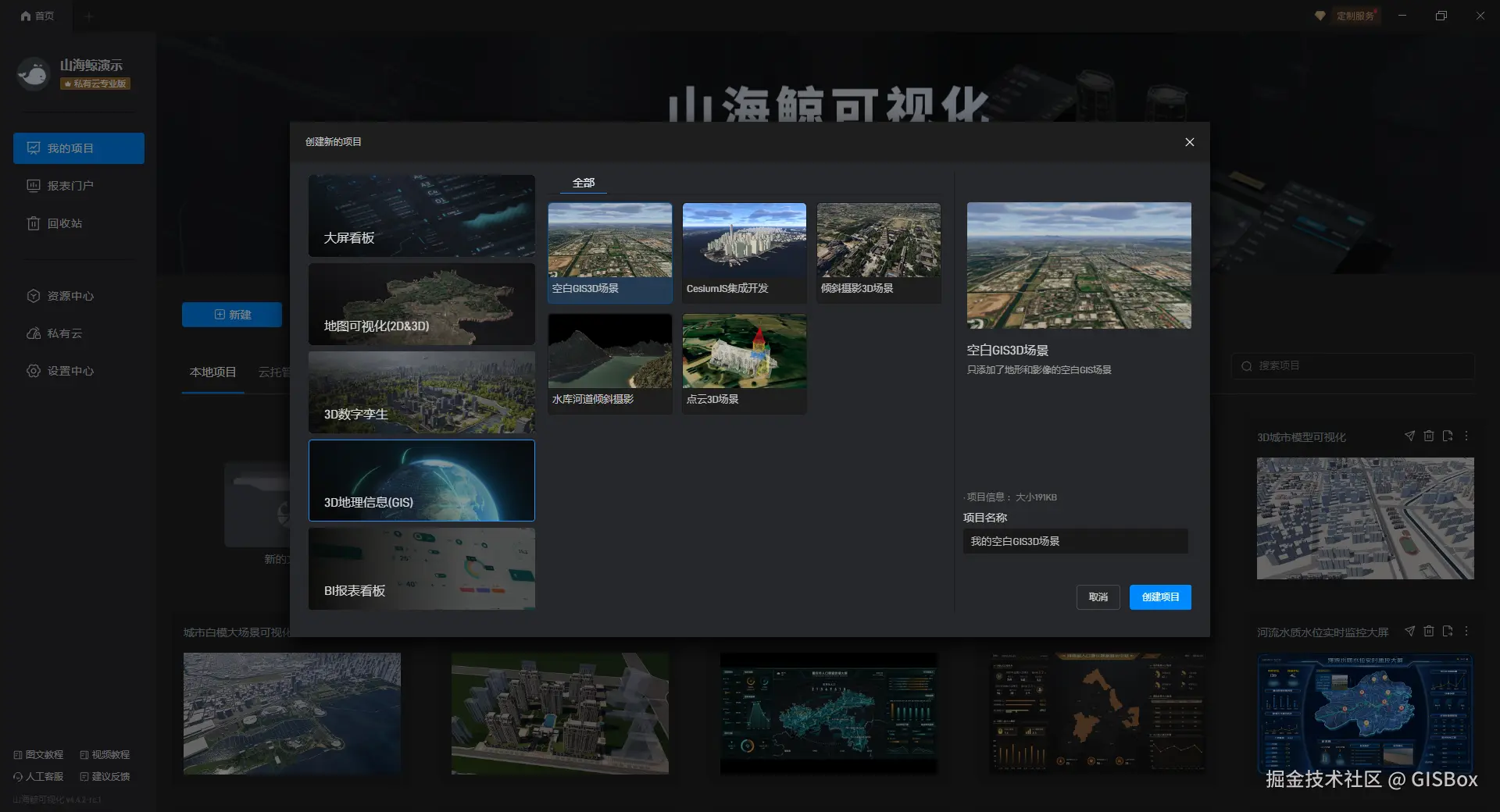Open the 视频教程 link
The height and width of the screenshot is (812, 1500).
click(105, 755)
